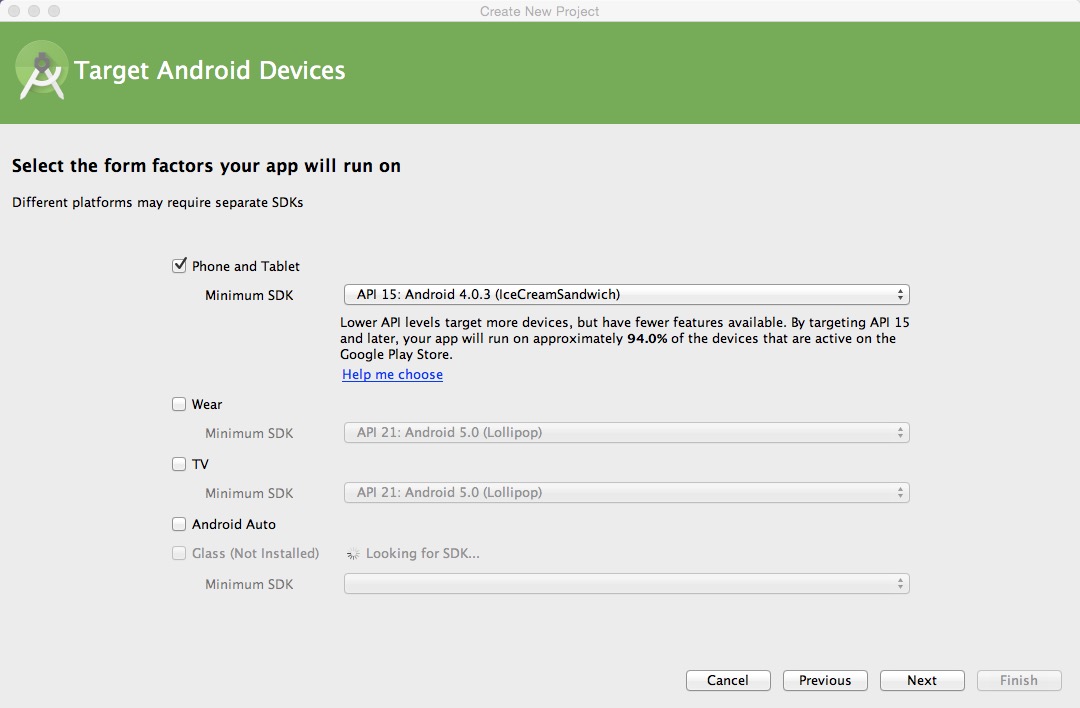This screenshot has height=708, width=1080.
Task: Uncheck the Phone and Tablet checkbox
Action: pos(179,266)
